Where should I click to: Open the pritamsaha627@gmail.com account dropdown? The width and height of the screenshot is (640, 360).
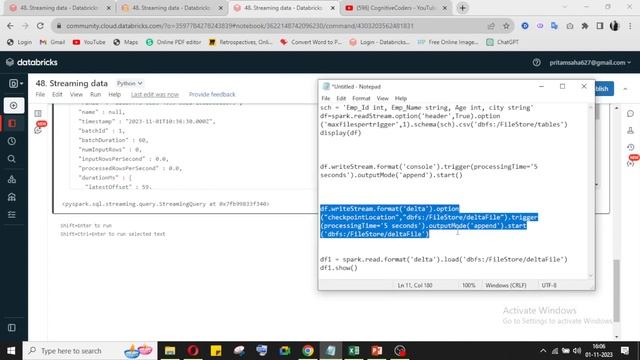pos(590,62)
